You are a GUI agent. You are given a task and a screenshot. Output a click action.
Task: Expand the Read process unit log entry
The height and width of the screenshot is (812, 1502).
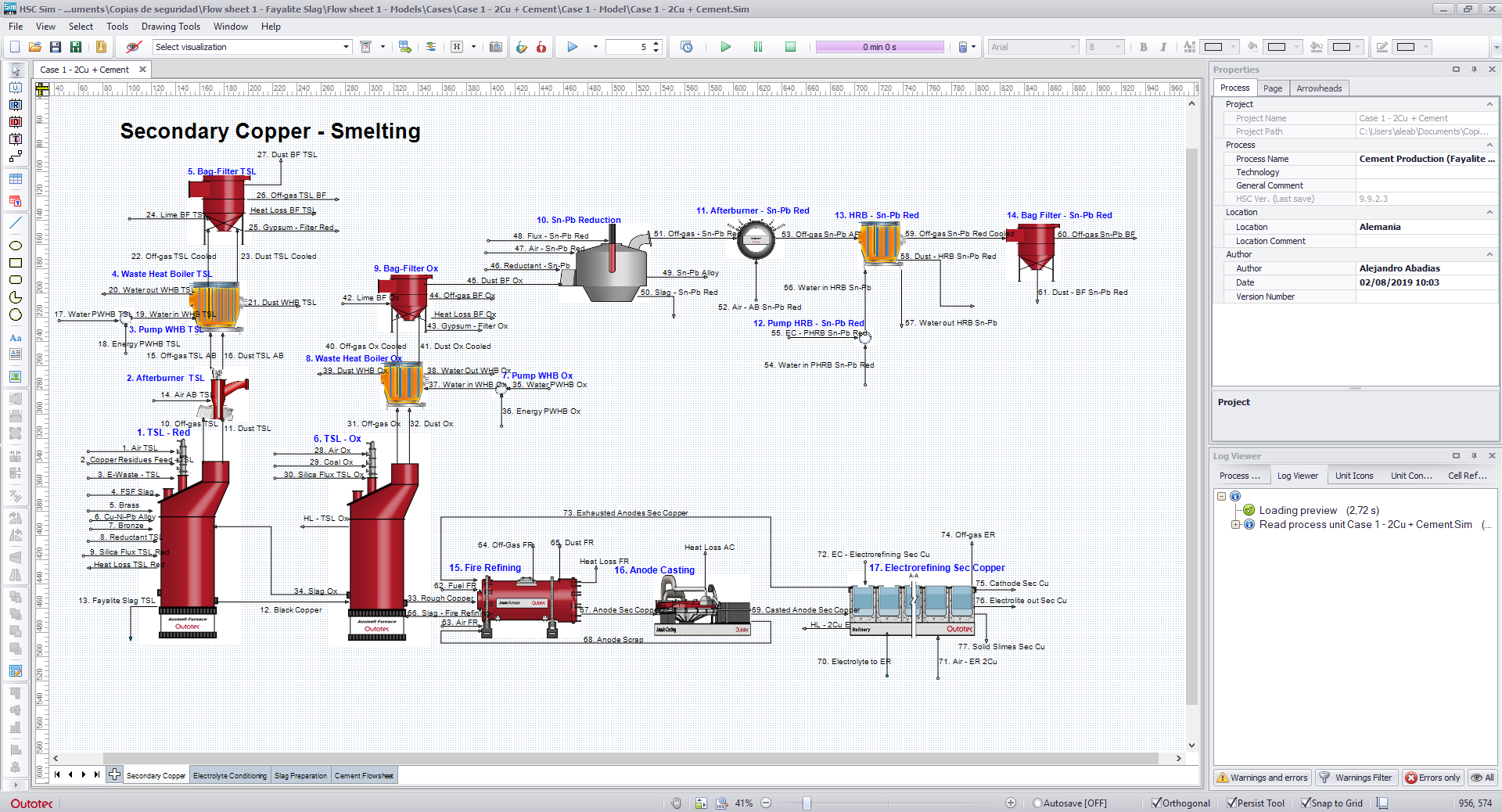(1235, 525)
